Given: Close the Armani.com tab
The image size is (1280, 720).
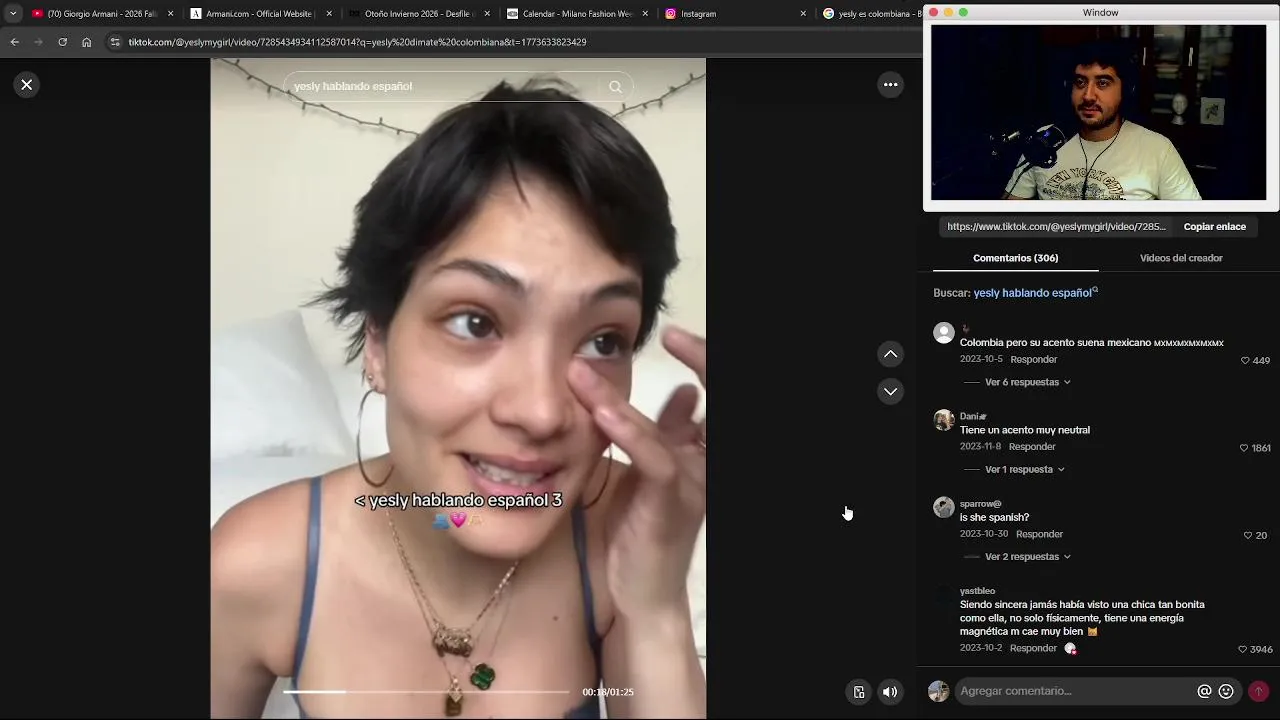Looking at the screenshot, I should [329, 14].
